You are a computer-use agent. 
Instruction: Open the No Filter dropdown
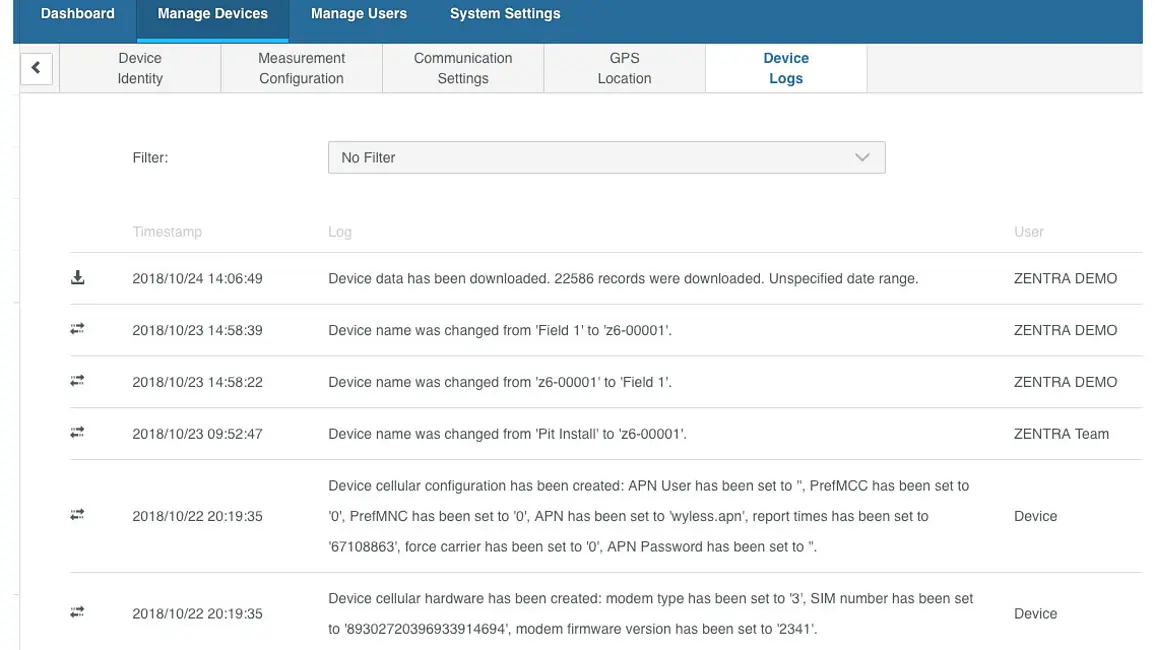(x=606, y=158)
